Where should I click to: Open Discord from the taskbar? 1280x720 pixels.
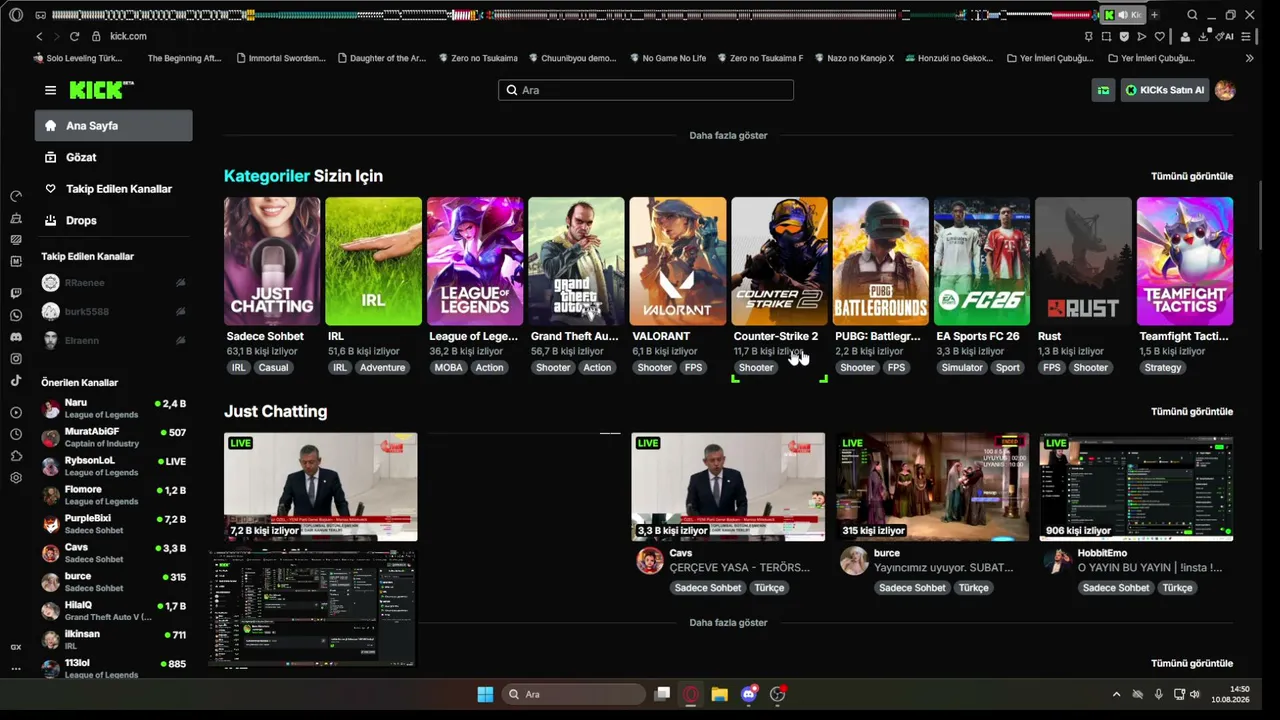(749, 694)
